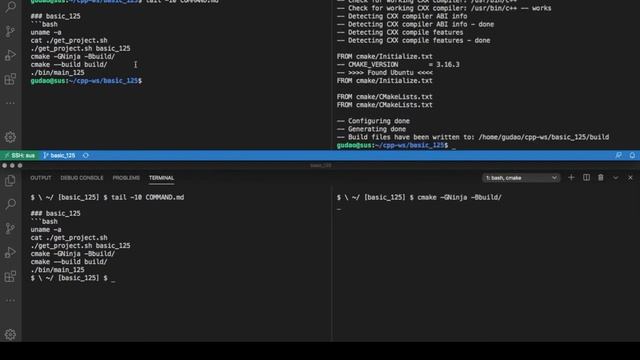Click 'cat ./get_project.sh' in upper terminal
The height and width of the screenshot is (360, 640).
point(69,40)
